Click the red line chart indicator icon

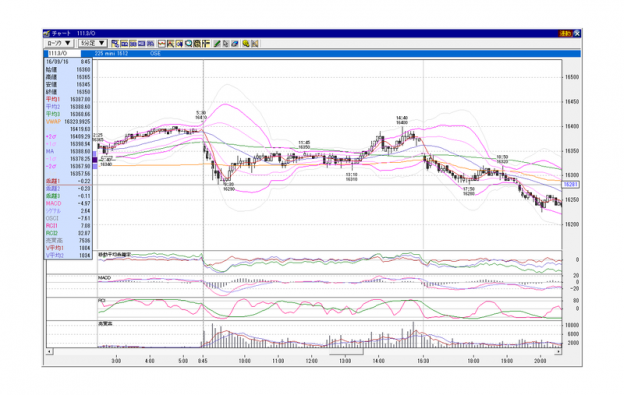tap(162, 43)
